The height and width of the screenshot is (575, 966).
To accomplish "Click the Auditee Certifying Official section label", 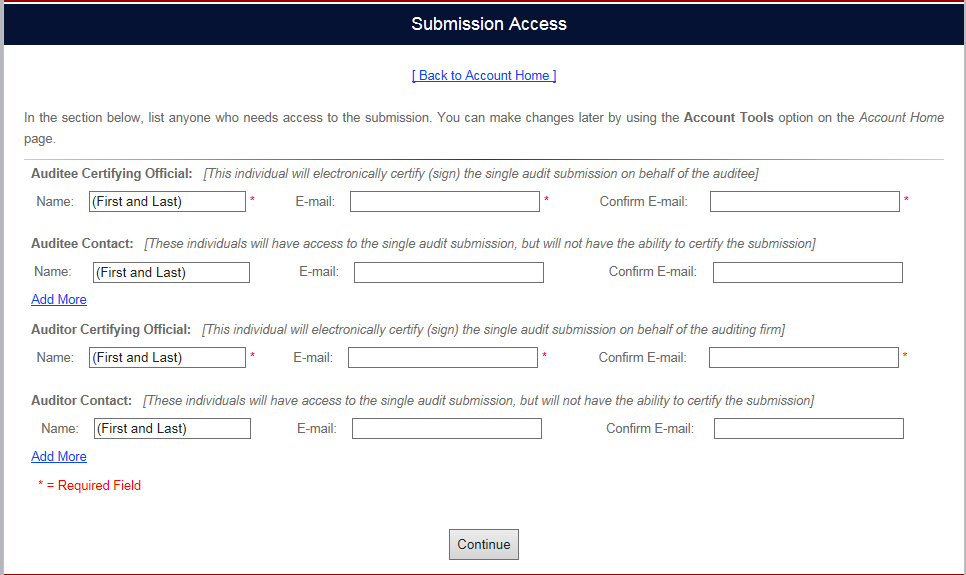I will click(111, 174).
